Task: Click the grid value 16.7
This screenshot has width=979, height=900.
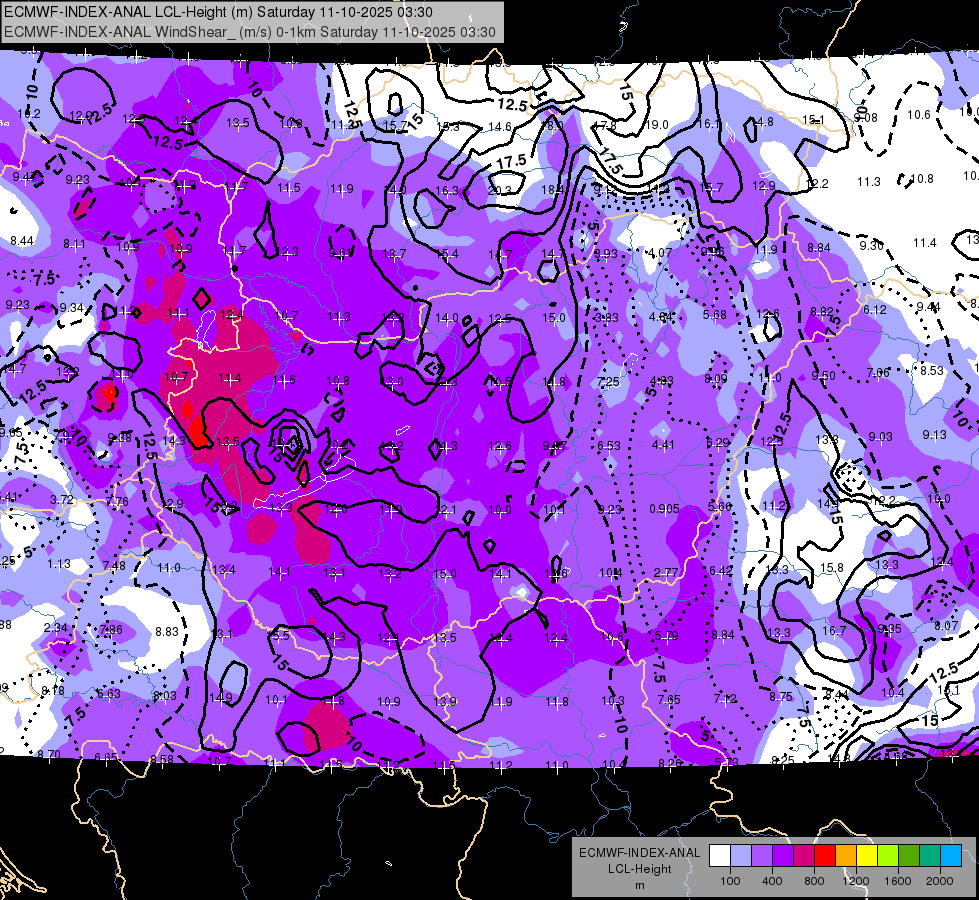Action: tap(834, 631)
